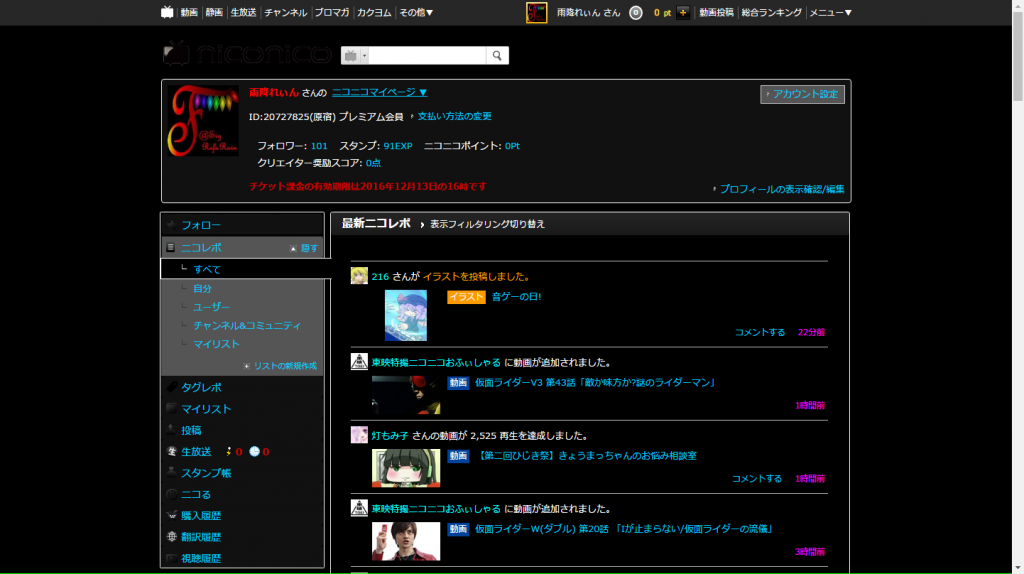This screenshot has height=574, width=1024.
Task: Click コメントする on 灯もみ子 post
Action: pyautogui.click(x=756, y=479)
